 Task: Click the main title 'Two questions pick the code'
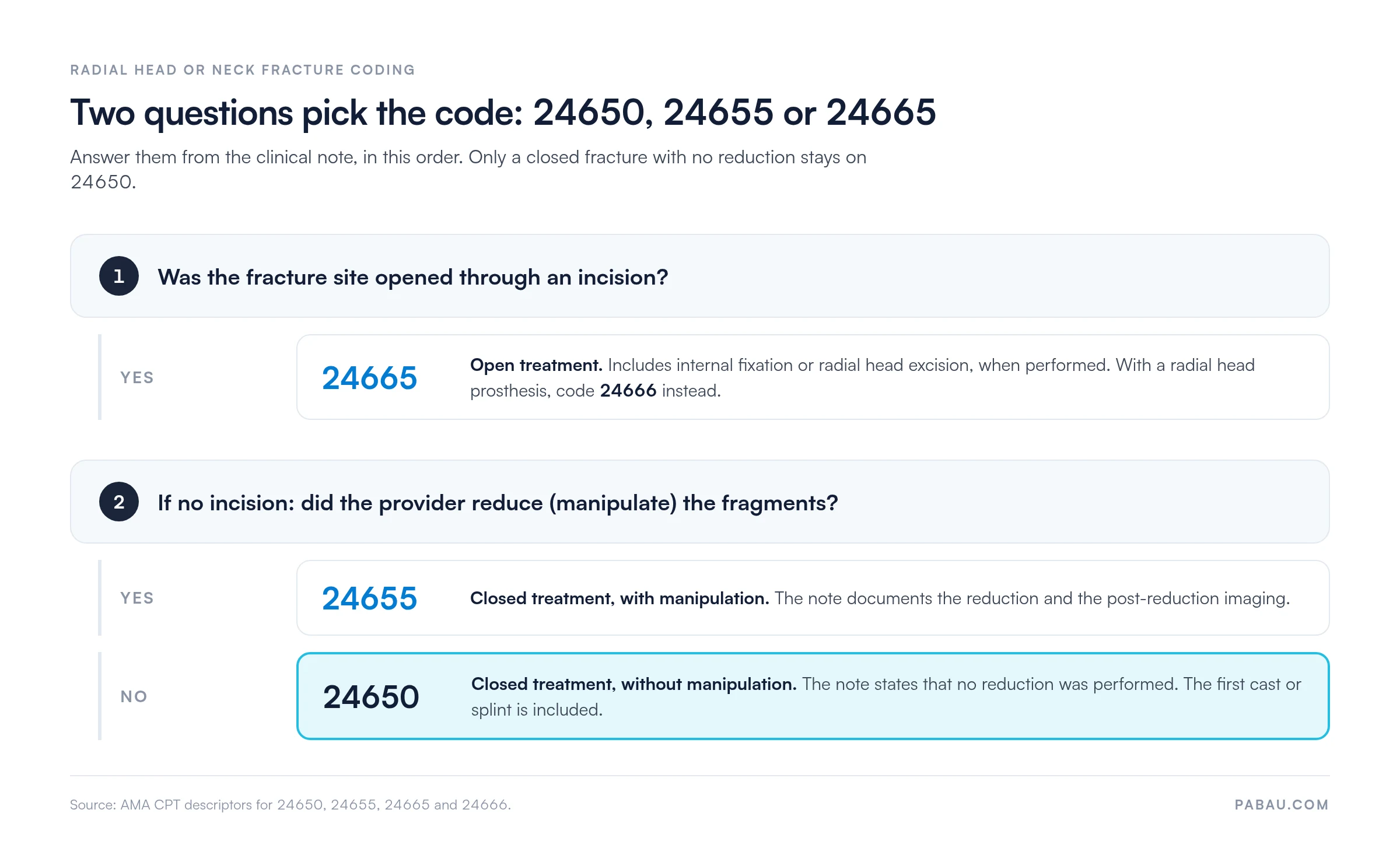(x=503, y=112)
